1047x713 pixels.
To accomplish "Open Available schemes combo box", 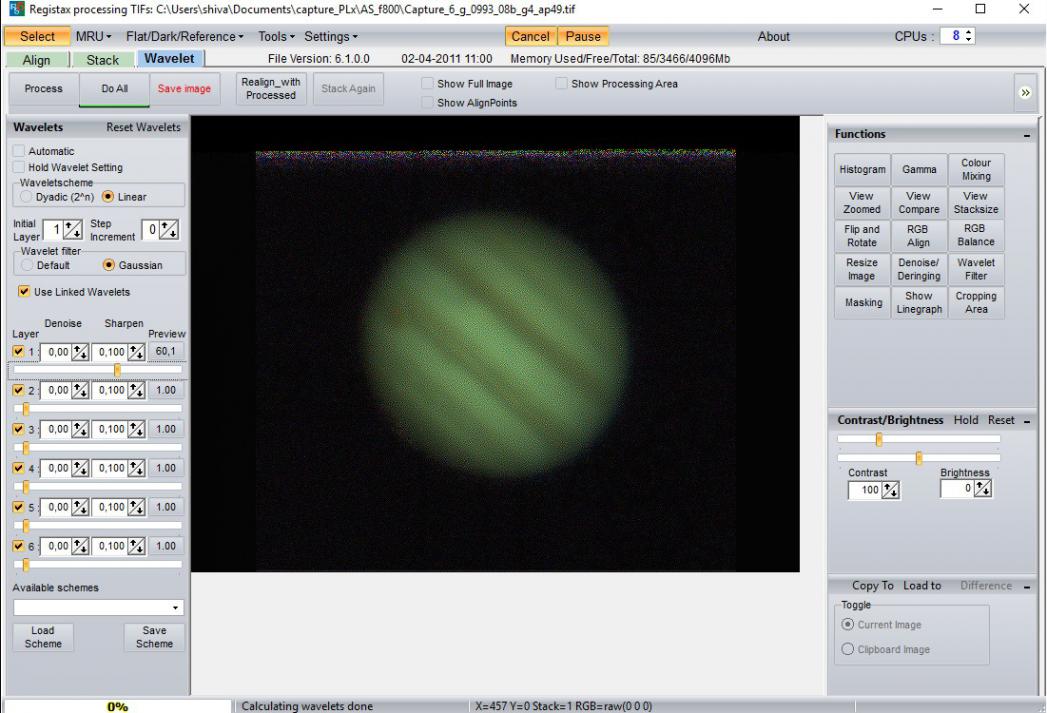I will coord(98,608).
